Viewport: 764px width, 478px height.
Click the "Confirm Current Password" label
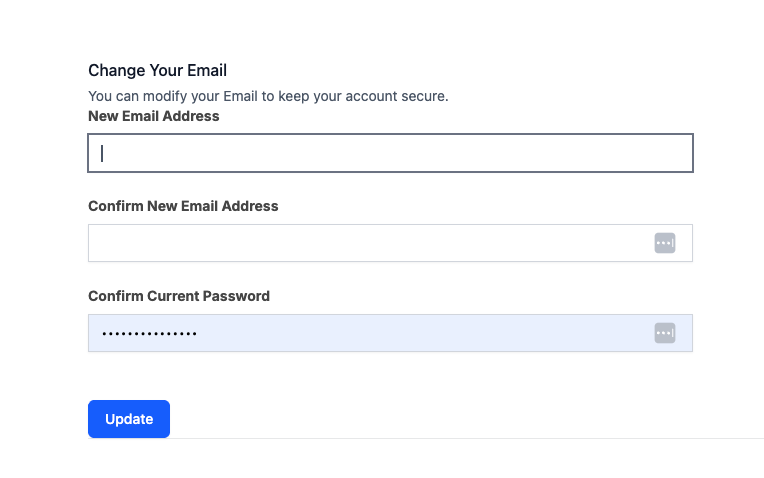pyautogui.click(x=179, y=296)
